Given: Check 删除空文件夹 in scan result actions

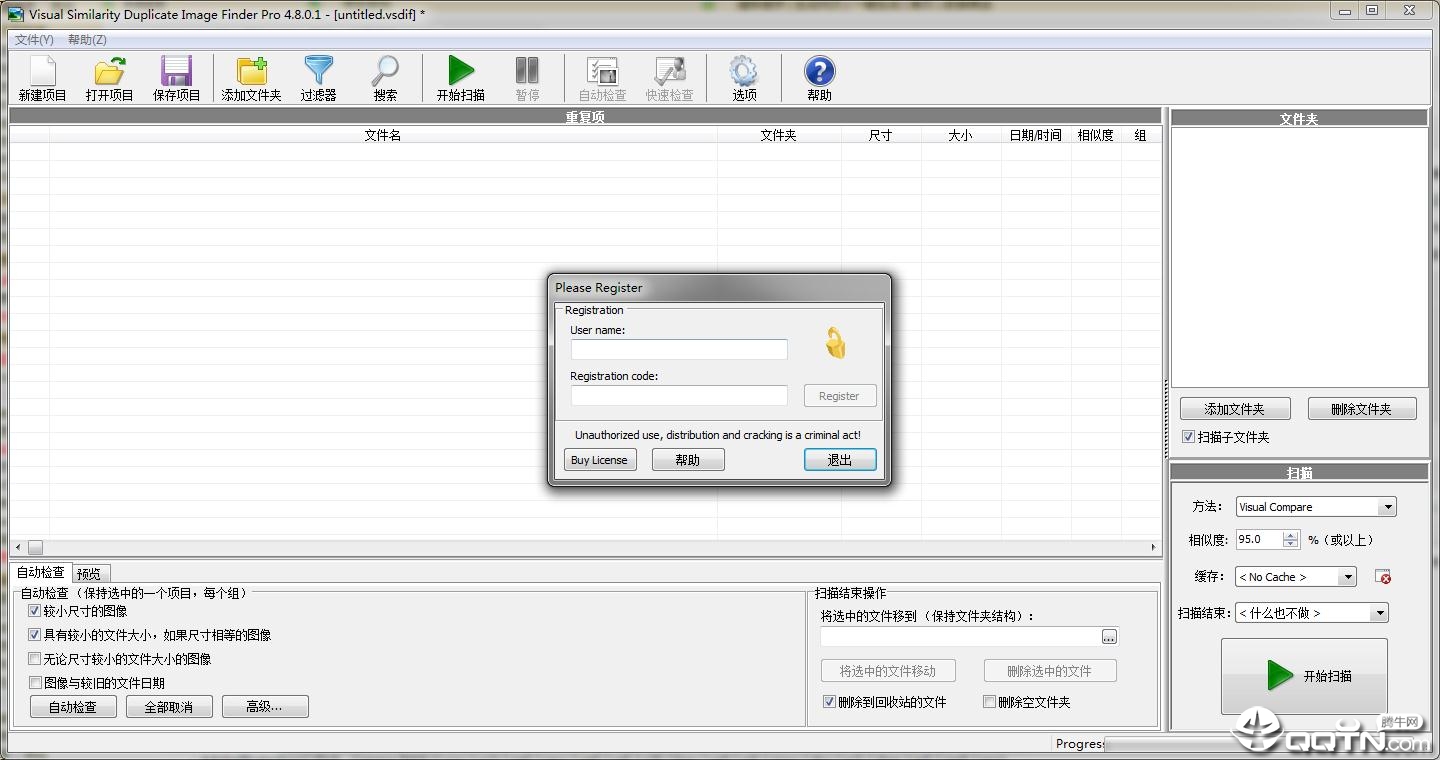Looking at the screenshot, I should pos(989,702).
